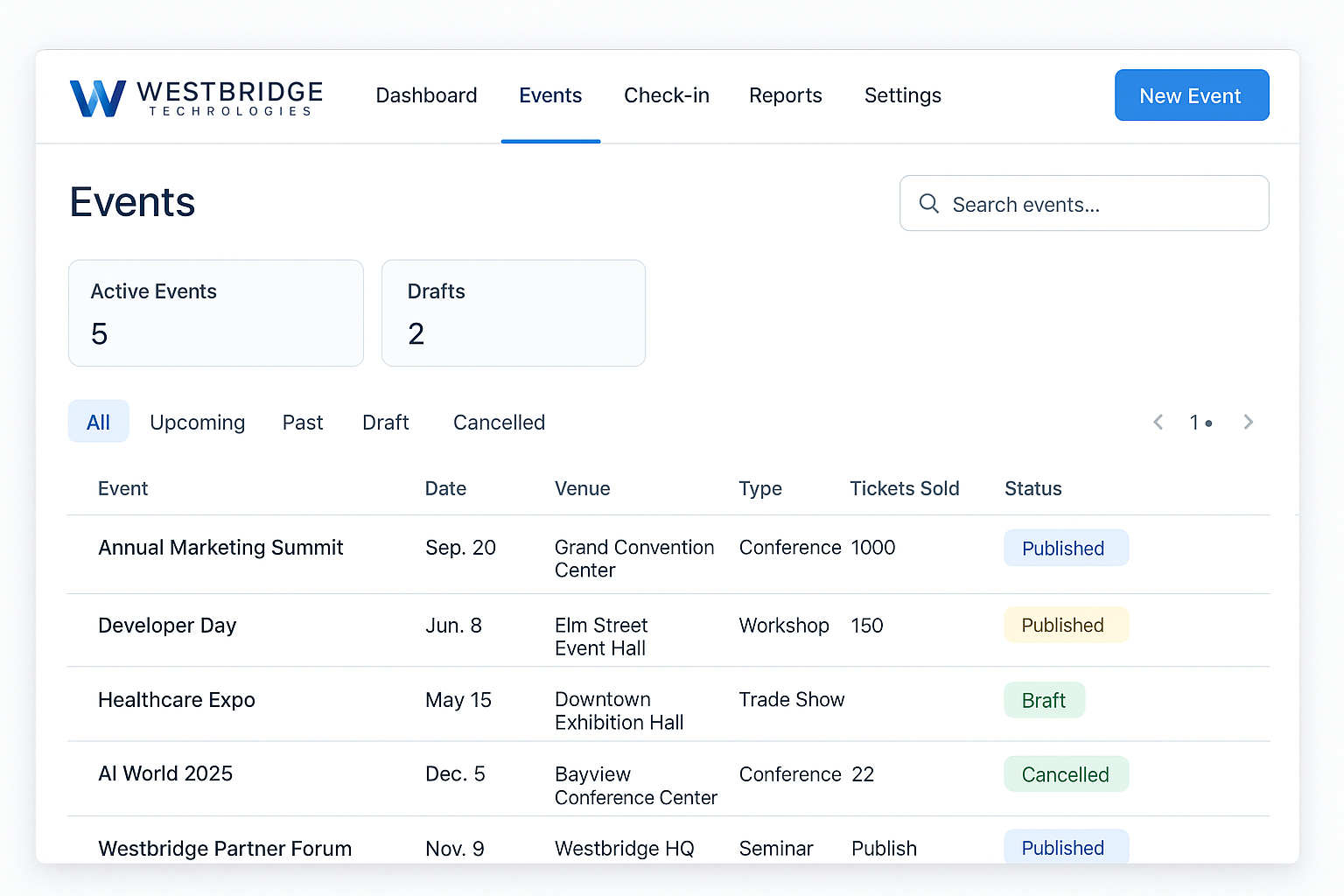The image size is (1344, 896).
Task: Sort by Date column header
Action: 445,488
